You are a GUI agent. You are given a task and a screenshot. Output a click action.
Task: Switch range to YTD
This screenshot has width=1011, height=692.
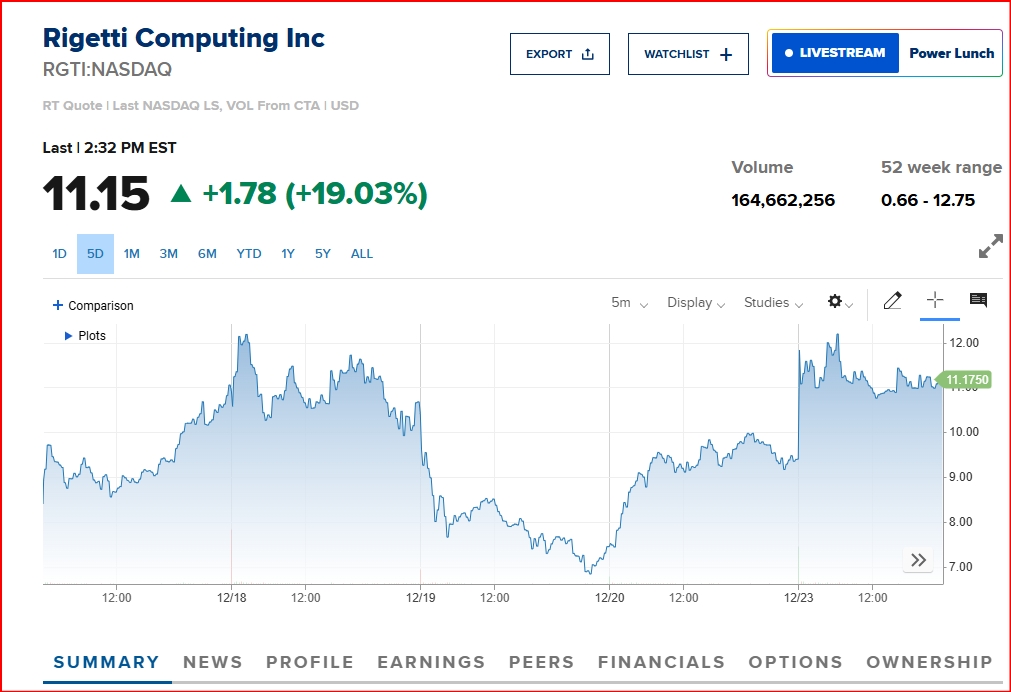(249, 254)
